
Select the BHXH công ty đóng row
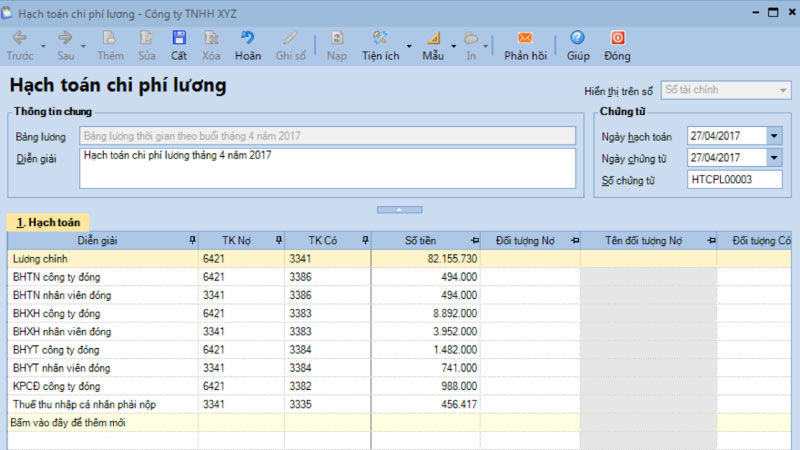[x=399, y=313]
